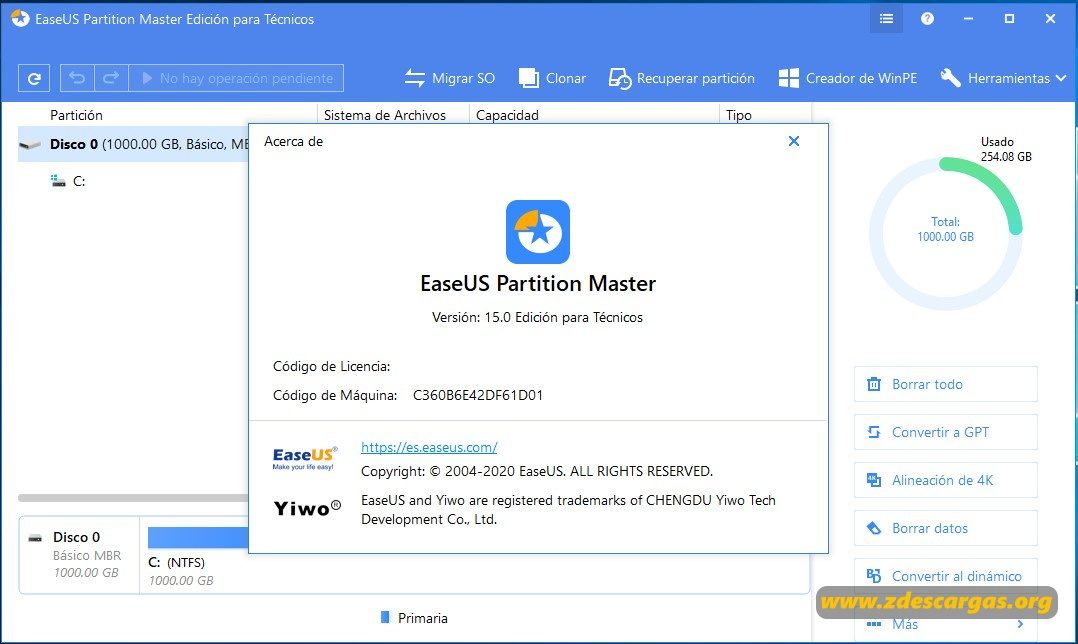Click the Primaria legend color swatch
The height and width of the screenshot is (644, 1078).
385,617
